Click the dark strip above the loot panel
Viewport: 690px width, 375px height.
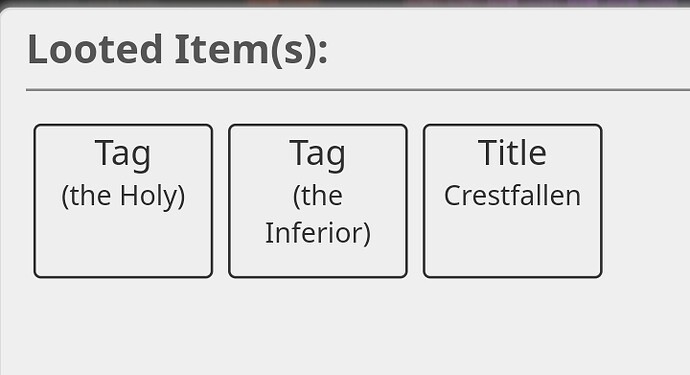point(345,3)
